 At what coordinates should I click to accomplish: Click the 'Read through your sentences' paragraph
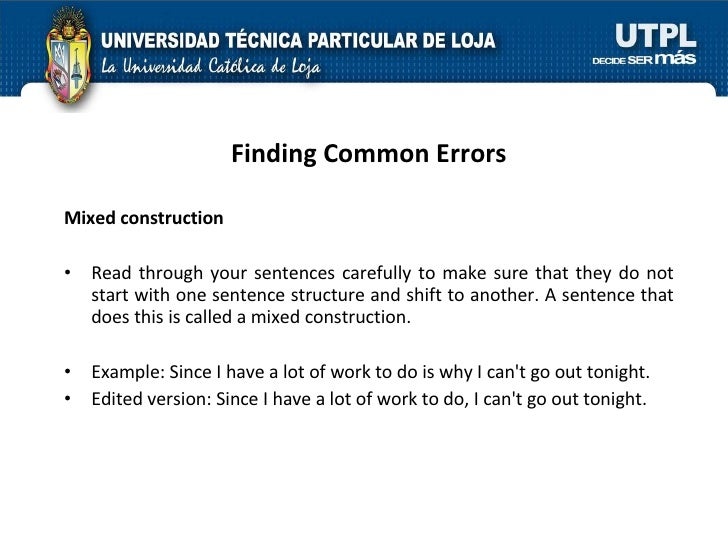[x=382, y=295]
